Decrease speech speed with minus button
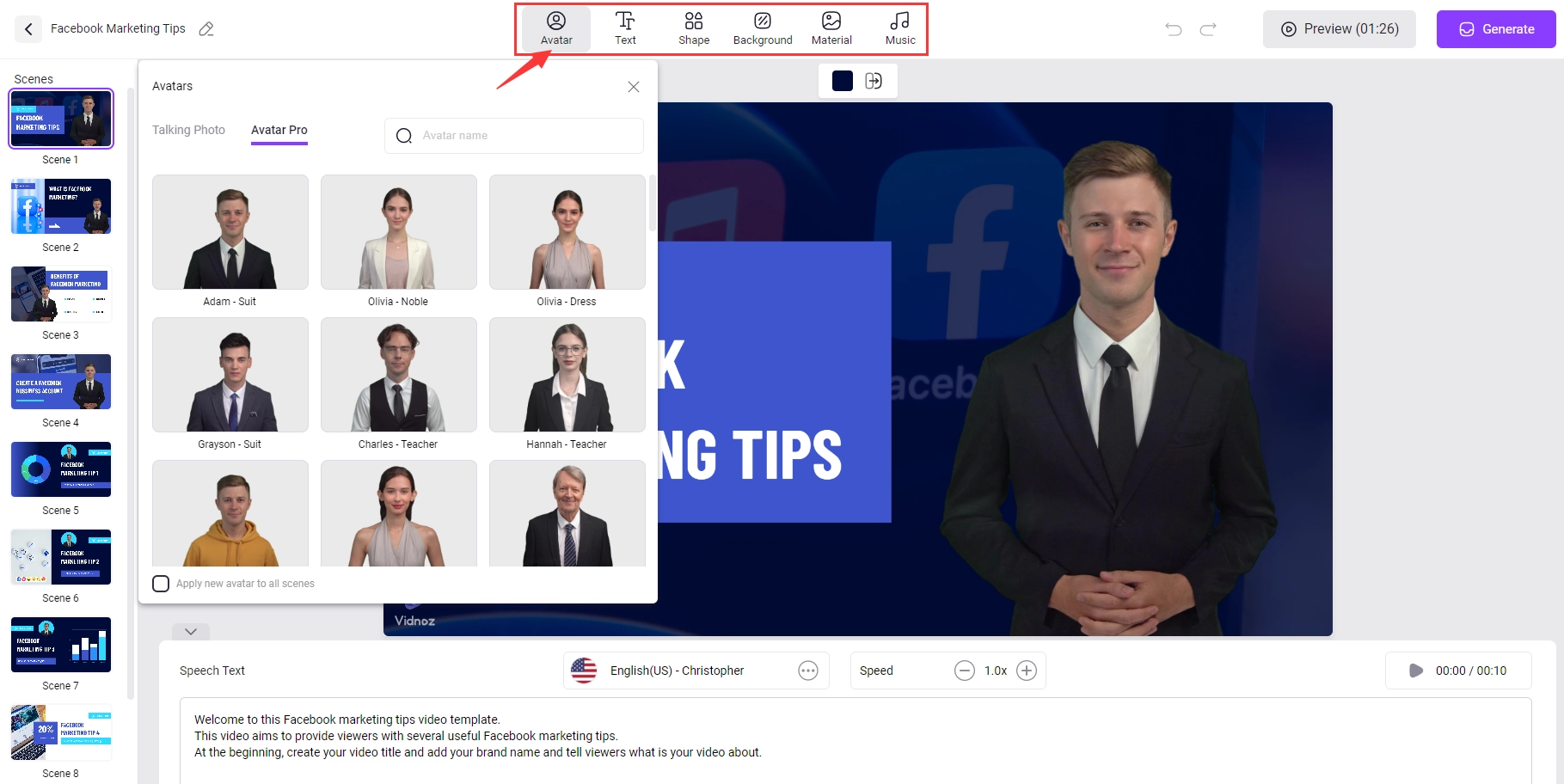Image resolution: width=1564 pixels, height=784 pixels. pos(965,671)
